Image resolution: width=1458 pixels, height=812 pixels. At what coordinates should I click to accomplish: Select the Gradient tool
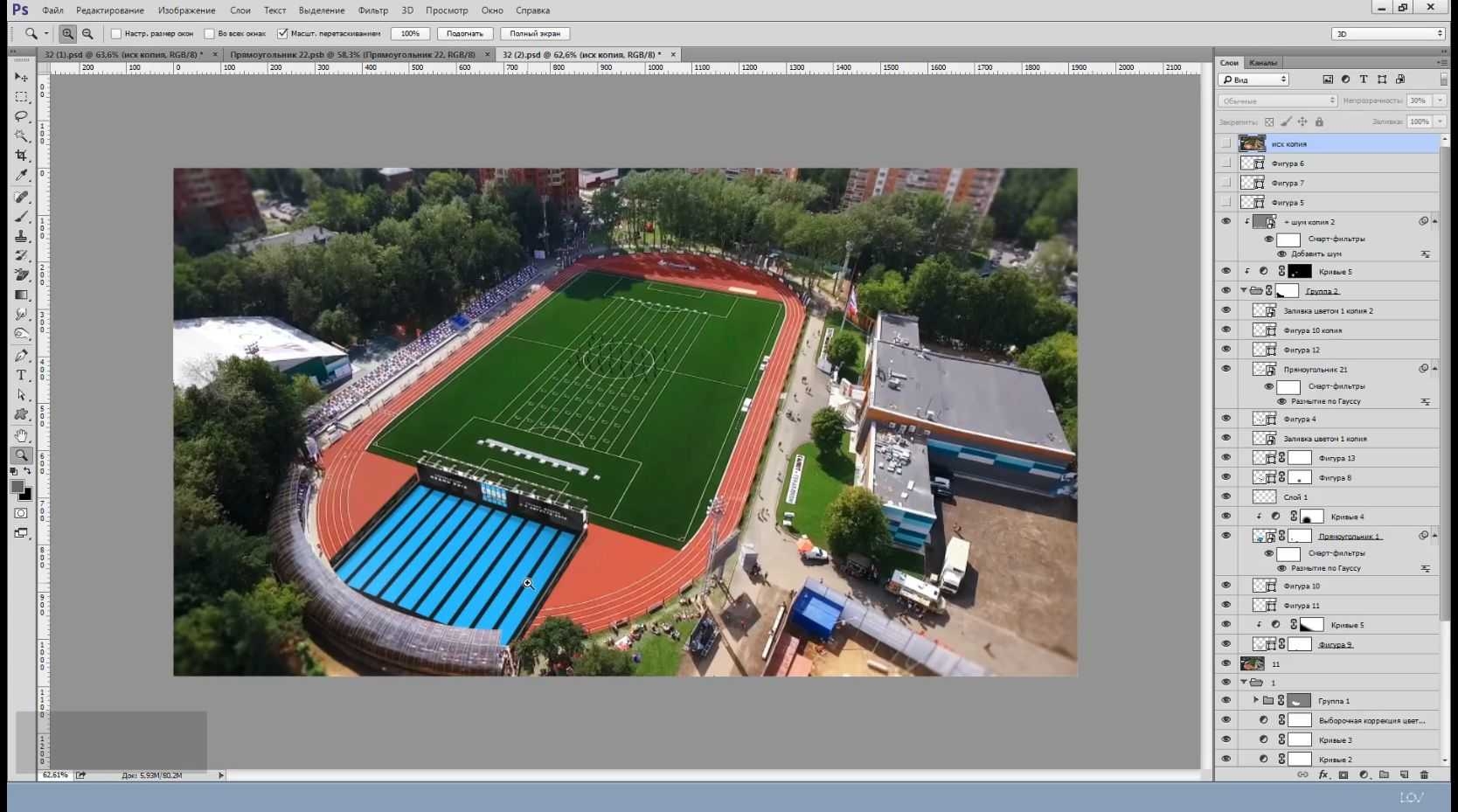pyautogui.click(x=21, y=295)
